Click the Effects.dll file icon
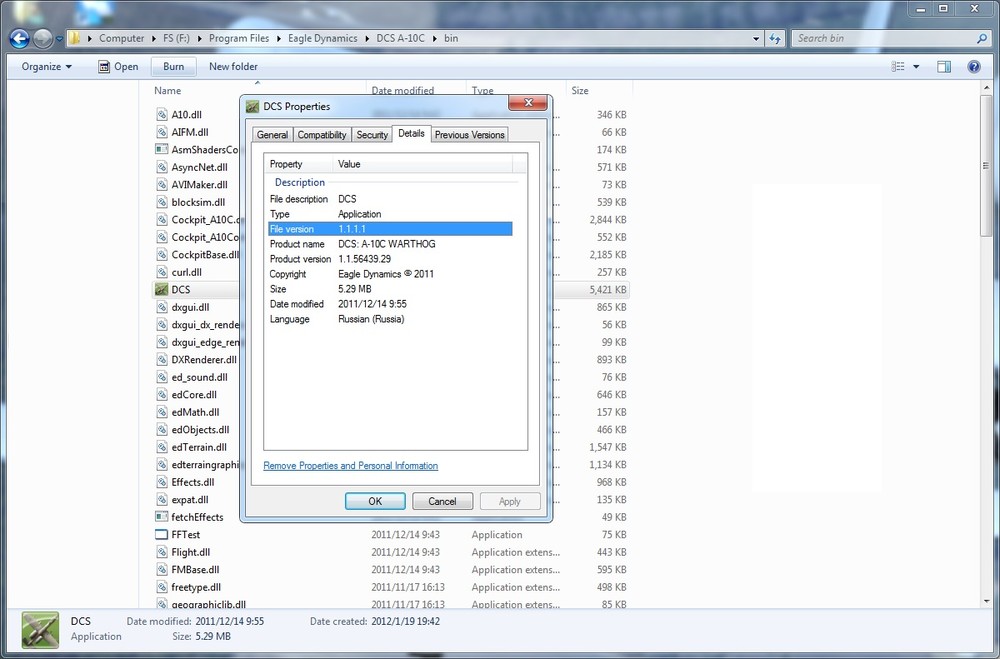The image size is (1000, 659). pyautogui.click(x=162, y=482)
